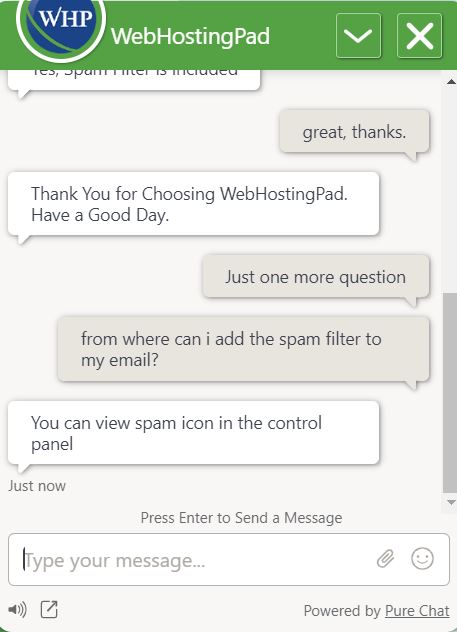The width and height of the screenshot is (457, 632).
Task: Click the 'Just one more question' bubble
Action: pos(316,277)
